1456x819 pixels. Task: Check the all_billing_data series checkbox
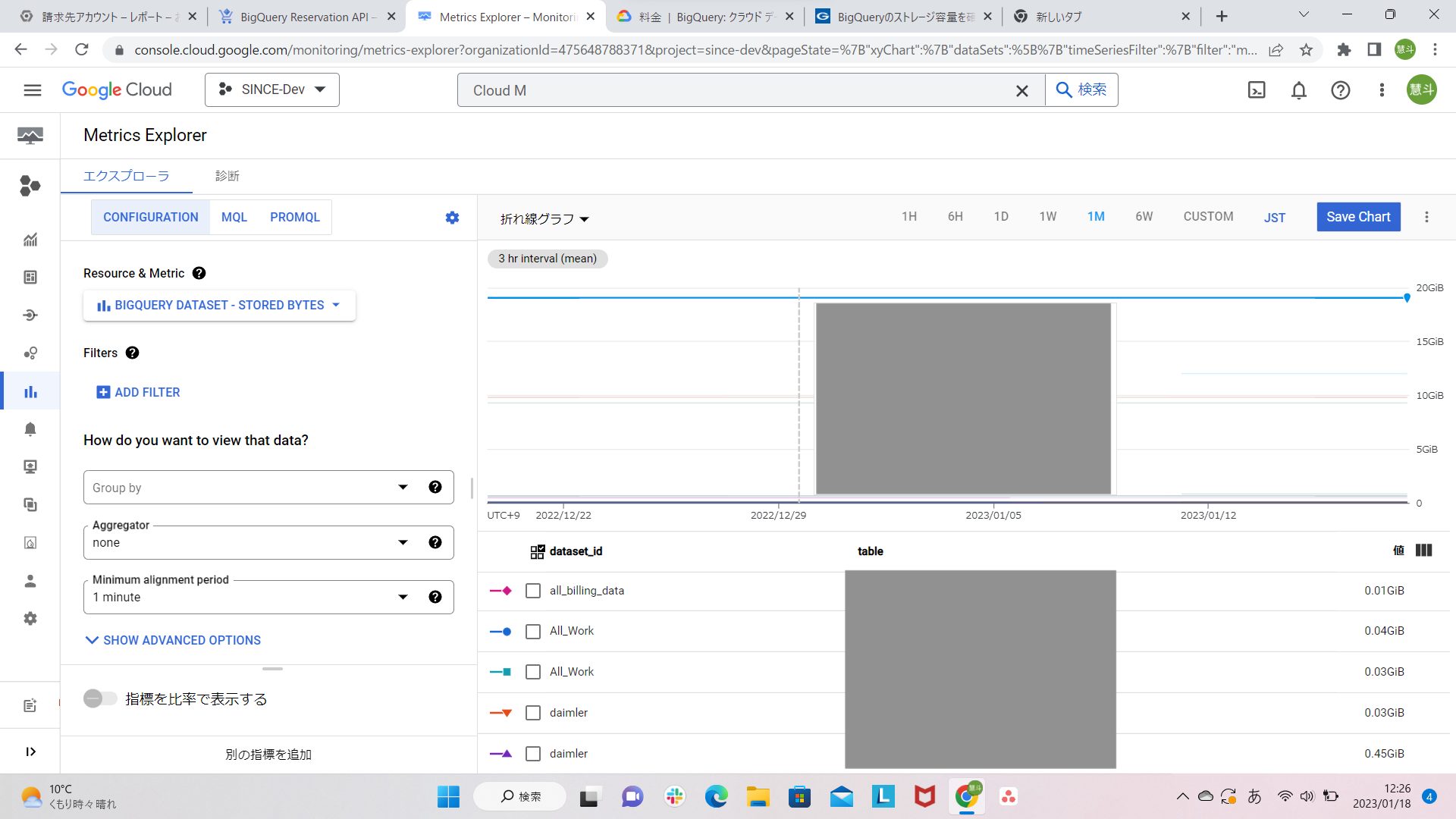pyautogui.click(x=533, y=591)
